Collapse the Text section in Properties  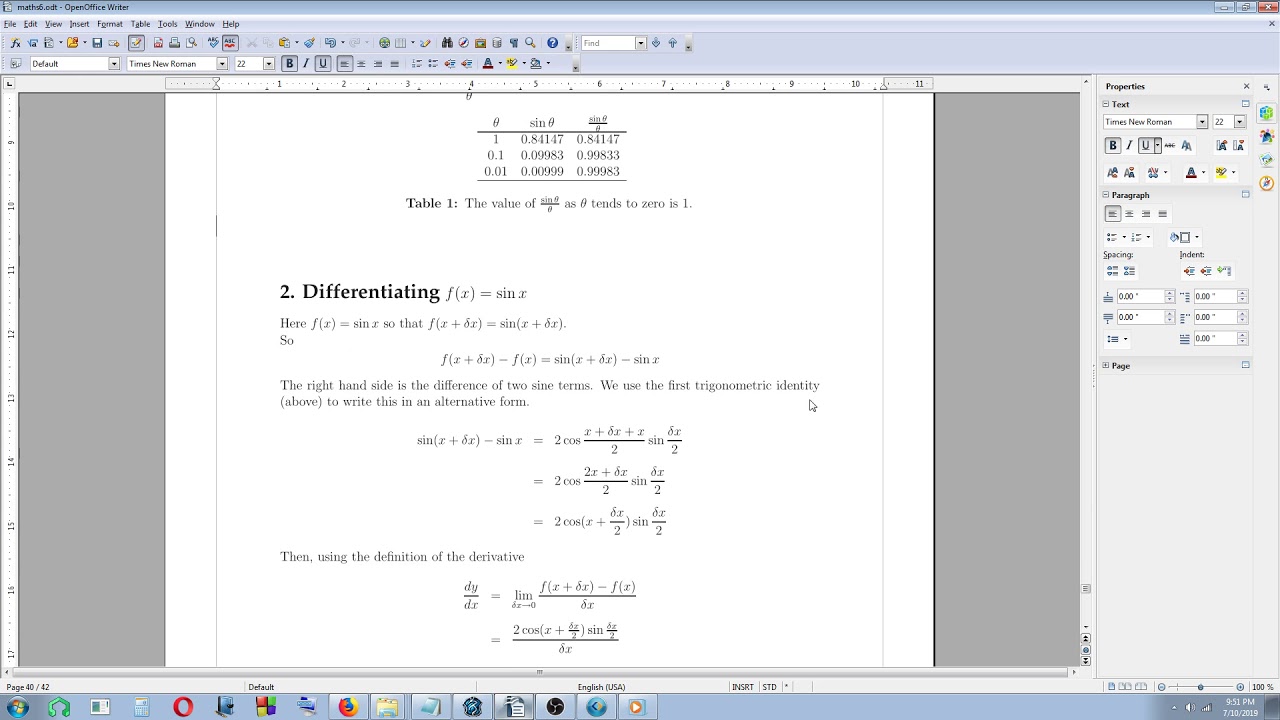[x=1106, y=104]
